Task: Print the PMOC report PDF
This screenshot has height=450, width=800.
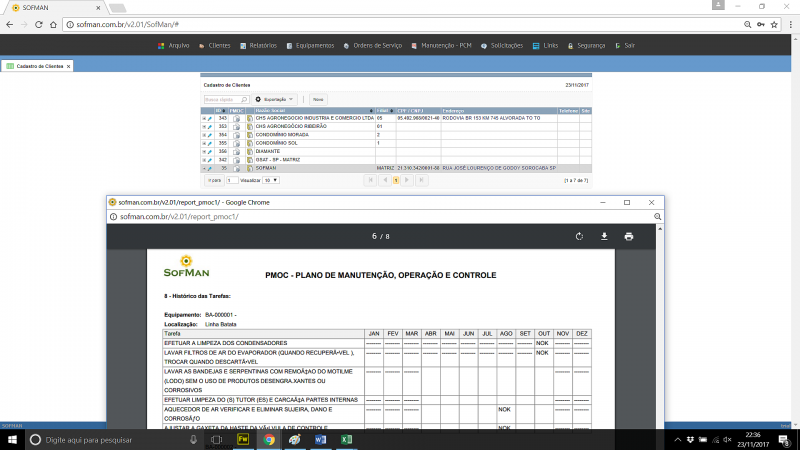Action: click(629, 236)
